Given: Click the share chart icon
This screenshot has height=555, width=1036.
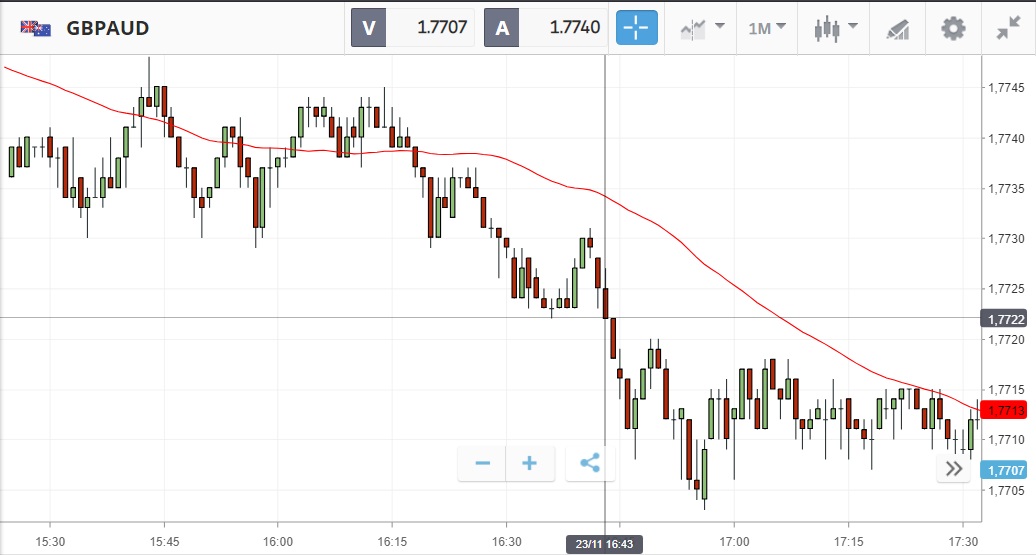Looking at the screenshot, I should coord(590,463).
